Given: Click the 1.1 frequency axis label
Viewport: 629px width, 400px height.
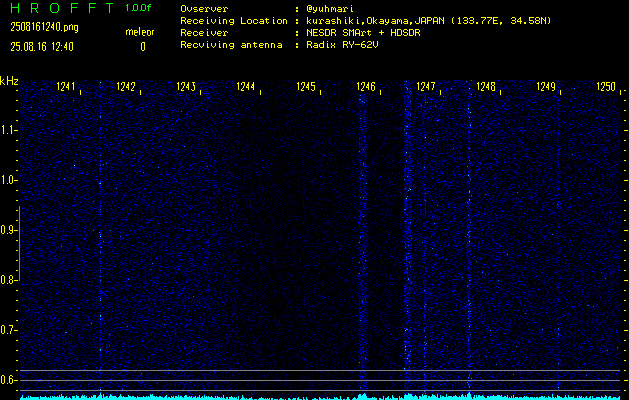Looking at the screenshot, I should coord(8,130).
